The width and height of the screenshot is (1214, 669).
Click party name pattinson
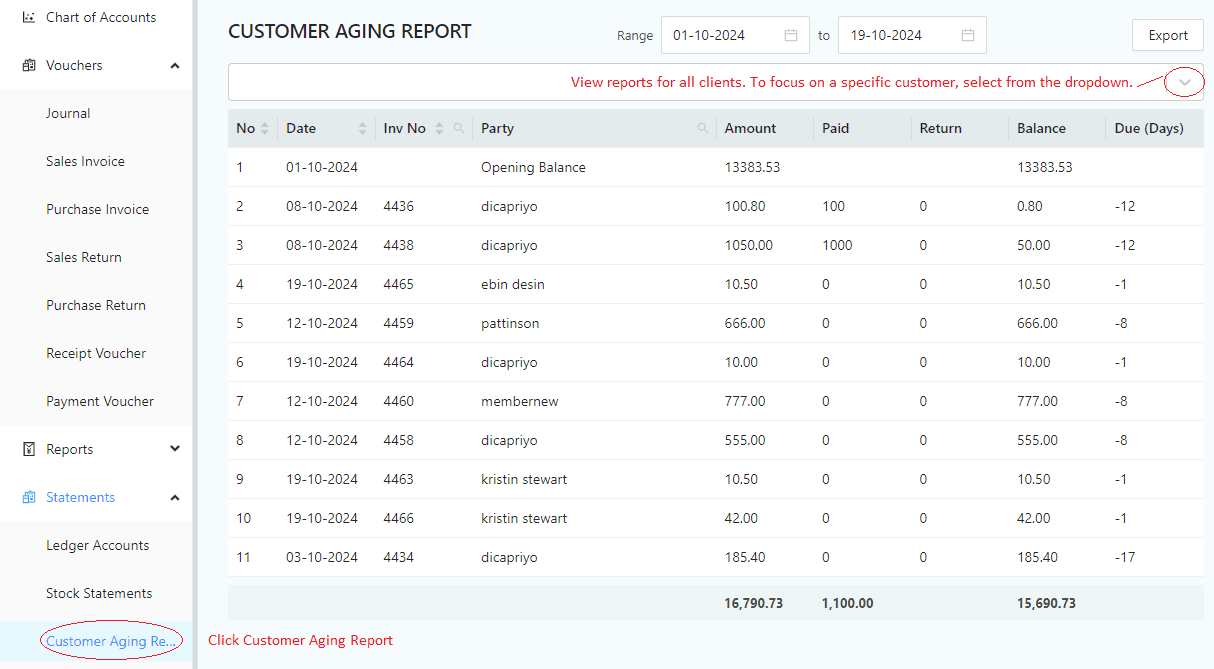coord(510,323)
